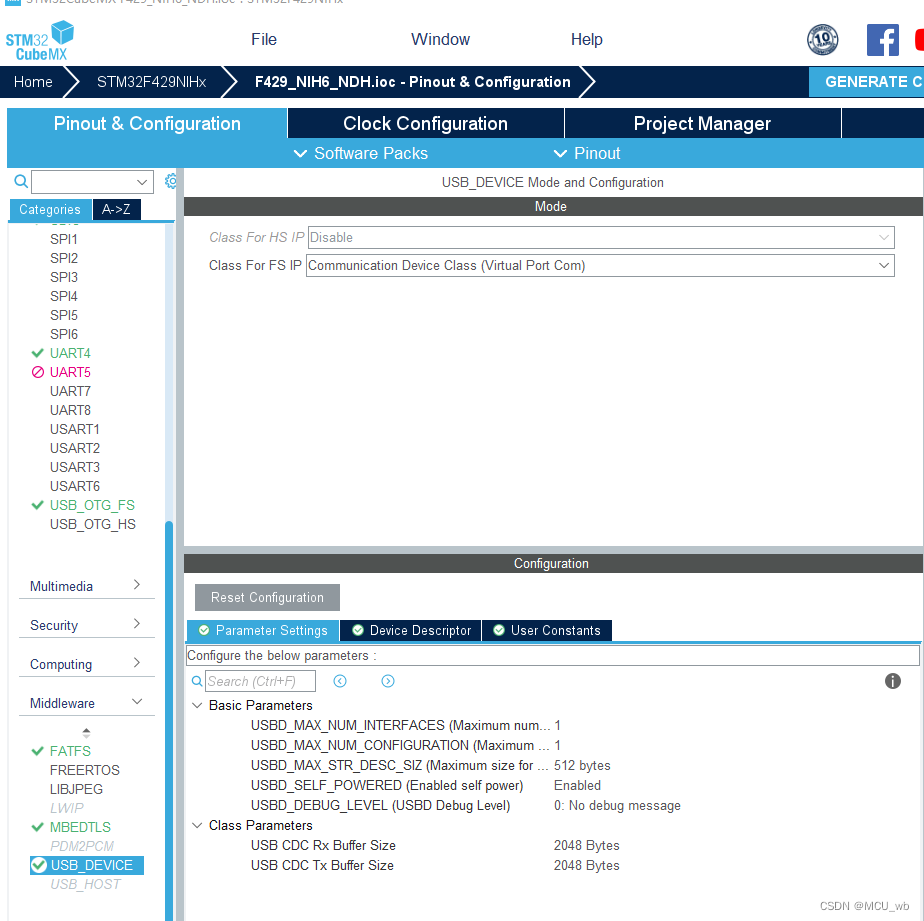Click Reset Configuration button

[267, 597]
